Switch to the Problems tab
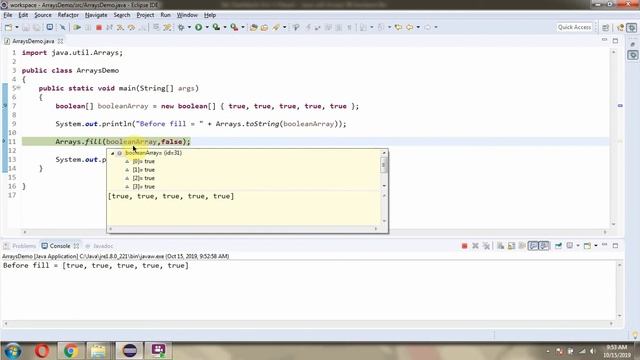 click(x=20, y=246)
